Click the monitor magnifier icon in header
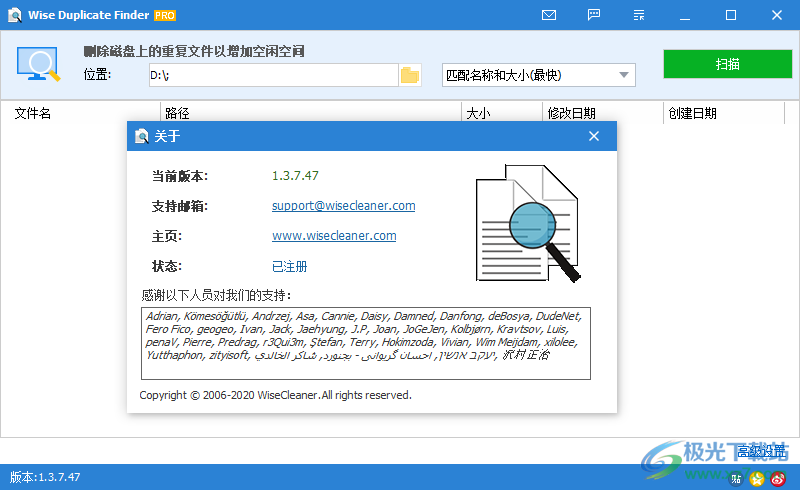This screenshot has height=490, width=800. 38,64
